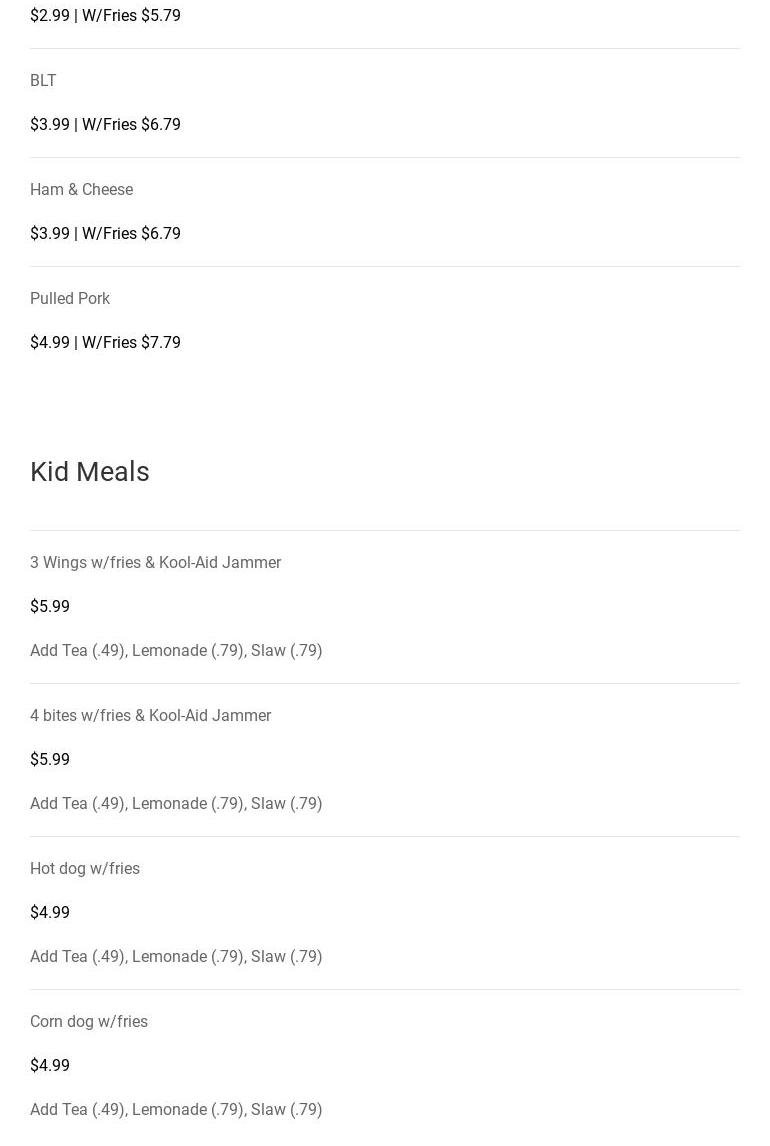This screenshot has height=1146, width=770.
Task: Click the add-ons line under 4 bites meal
Action: [x=176, y=804]
